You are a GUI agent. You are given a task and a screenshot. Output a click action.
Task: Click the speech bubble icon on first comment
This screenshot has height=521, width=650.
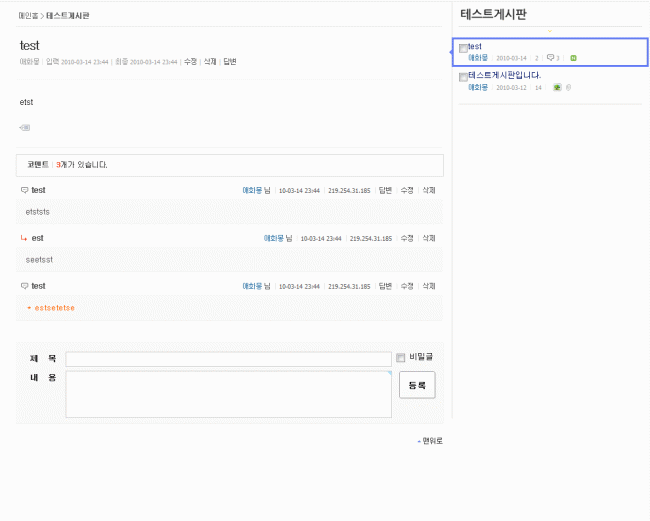(24, 190)
